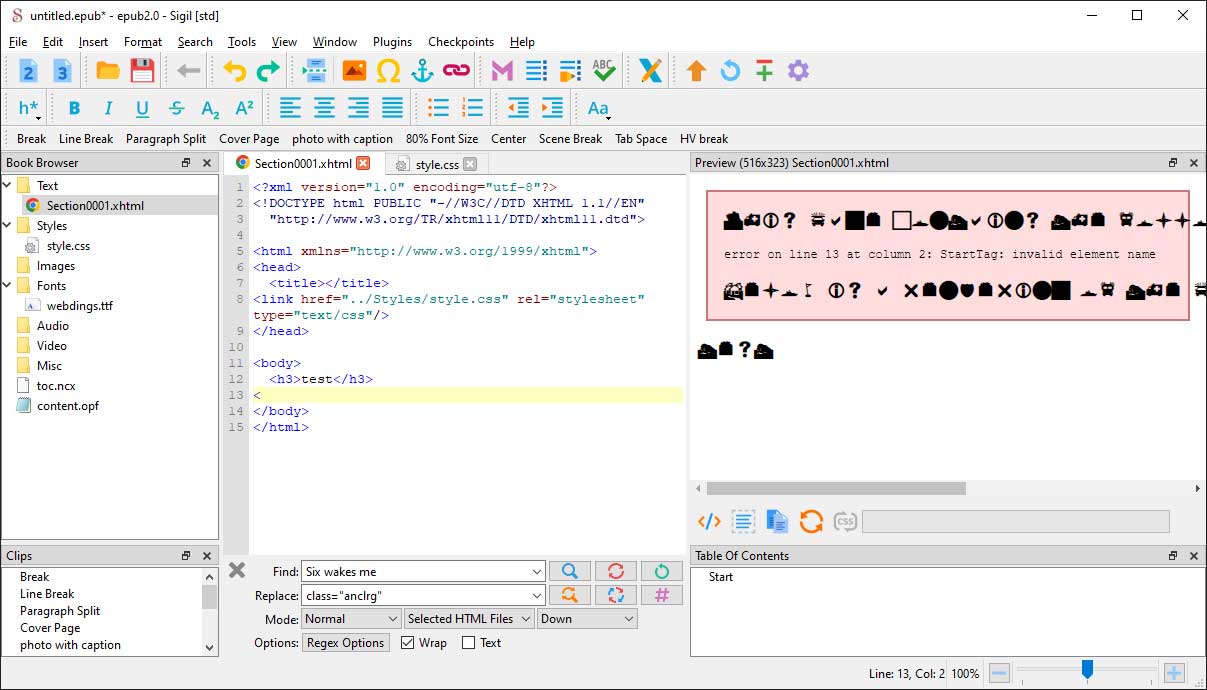Click the anchor Insert ID icon
The image size is (1207, 690).
[422, 71]
